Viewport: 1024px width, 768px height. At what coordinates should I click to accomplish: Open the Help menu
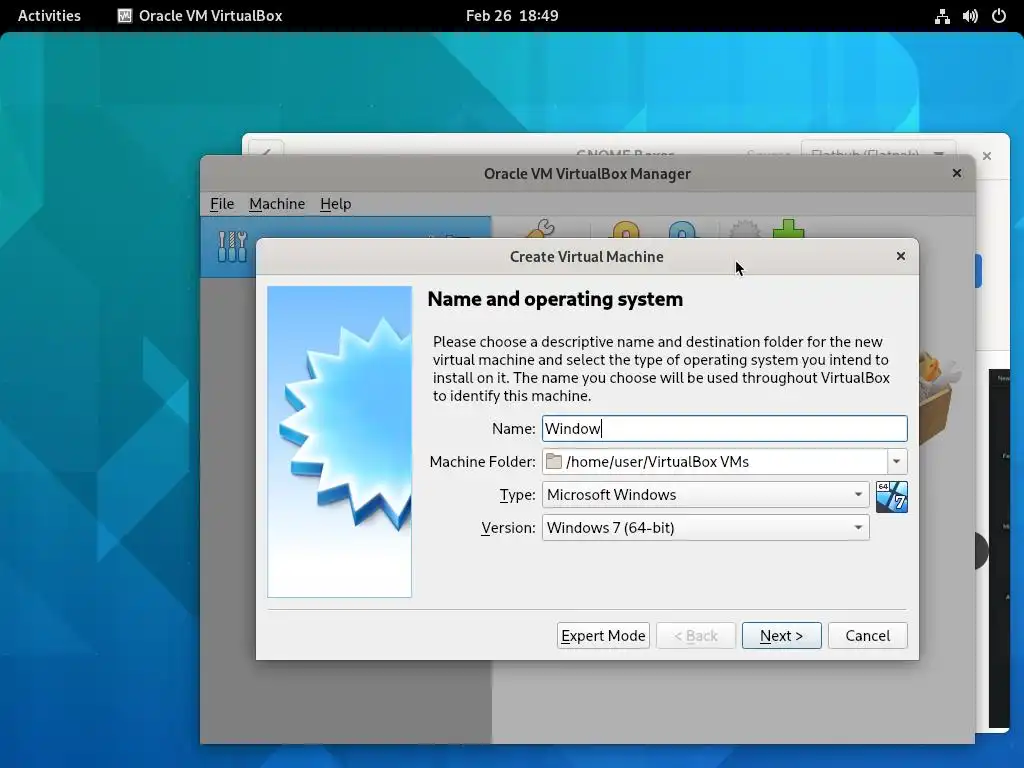(336, 204)
